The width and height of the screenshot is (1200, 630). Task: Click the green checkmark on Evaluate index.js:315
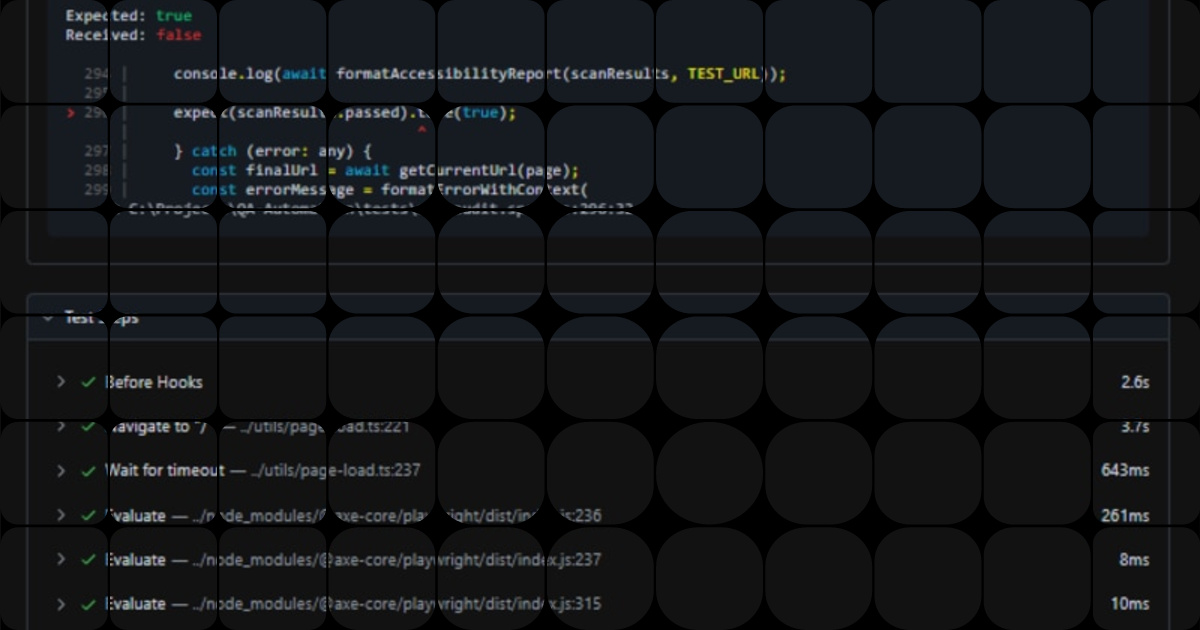[x=88, y=604]
